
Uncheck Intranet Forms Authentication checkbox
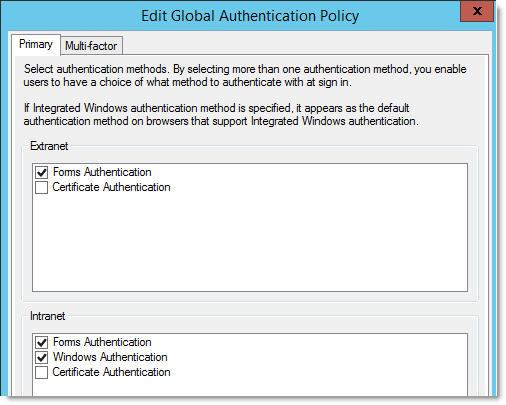click(42, 342)
